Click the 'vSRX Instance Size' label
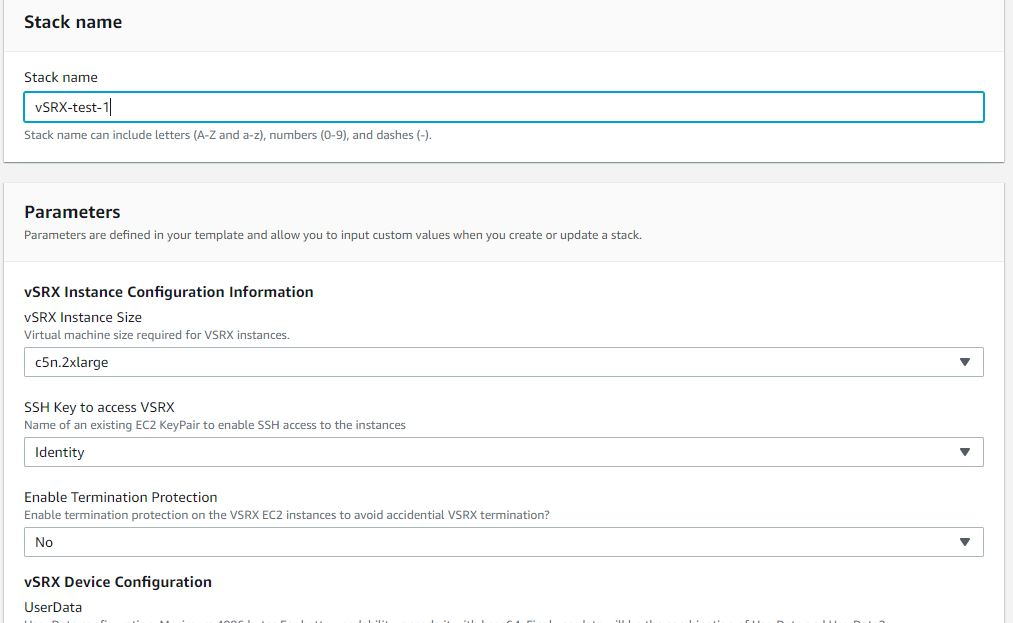Screen dimensions: 1013x623 (83, 317)
